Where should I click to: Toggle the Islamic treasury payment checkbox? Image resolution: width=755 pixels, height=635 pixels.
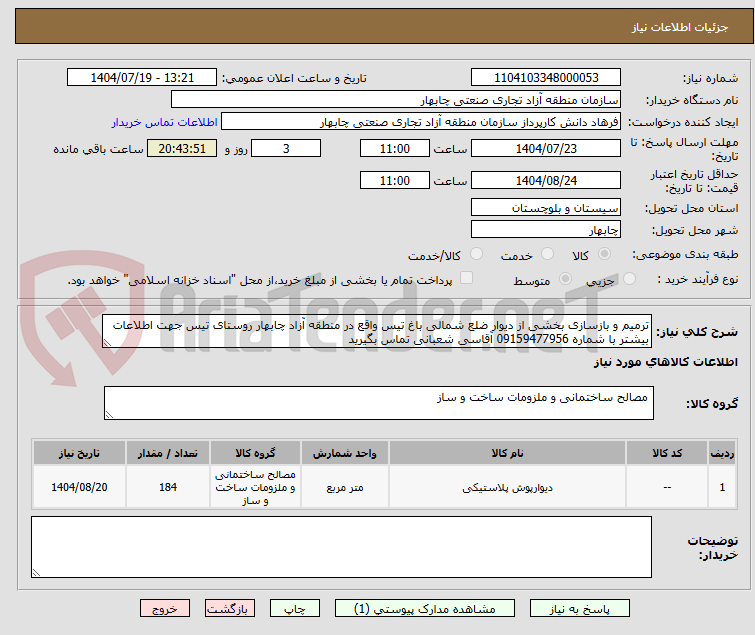click(x=466, y=278)
